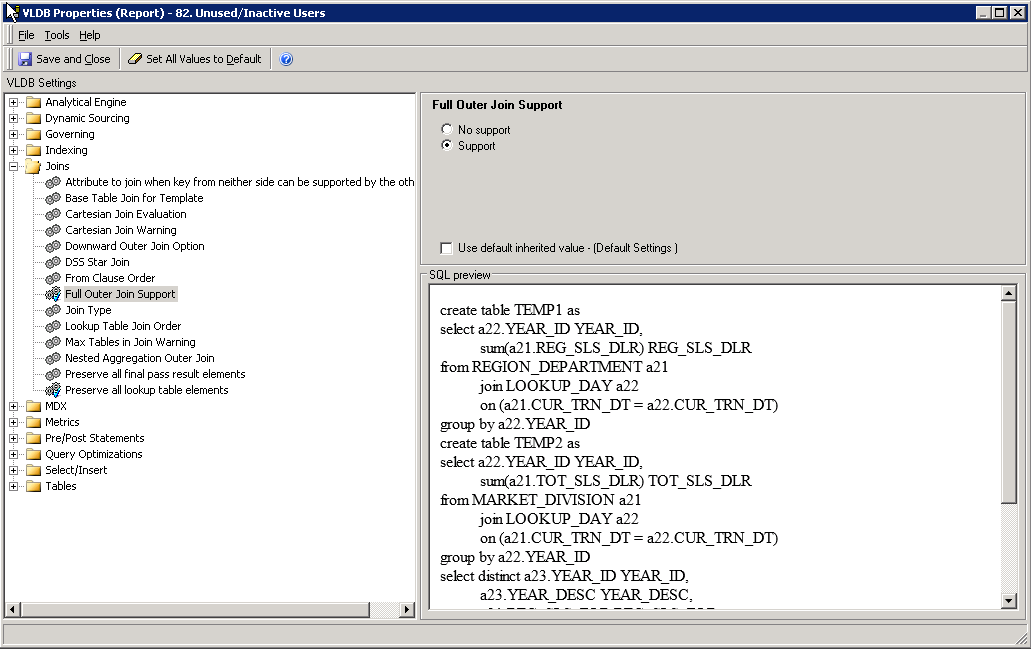The height and width of the screenshot is (649, 1031).
Task: Click the open Joins folder icon
Action: pos(31,166)
